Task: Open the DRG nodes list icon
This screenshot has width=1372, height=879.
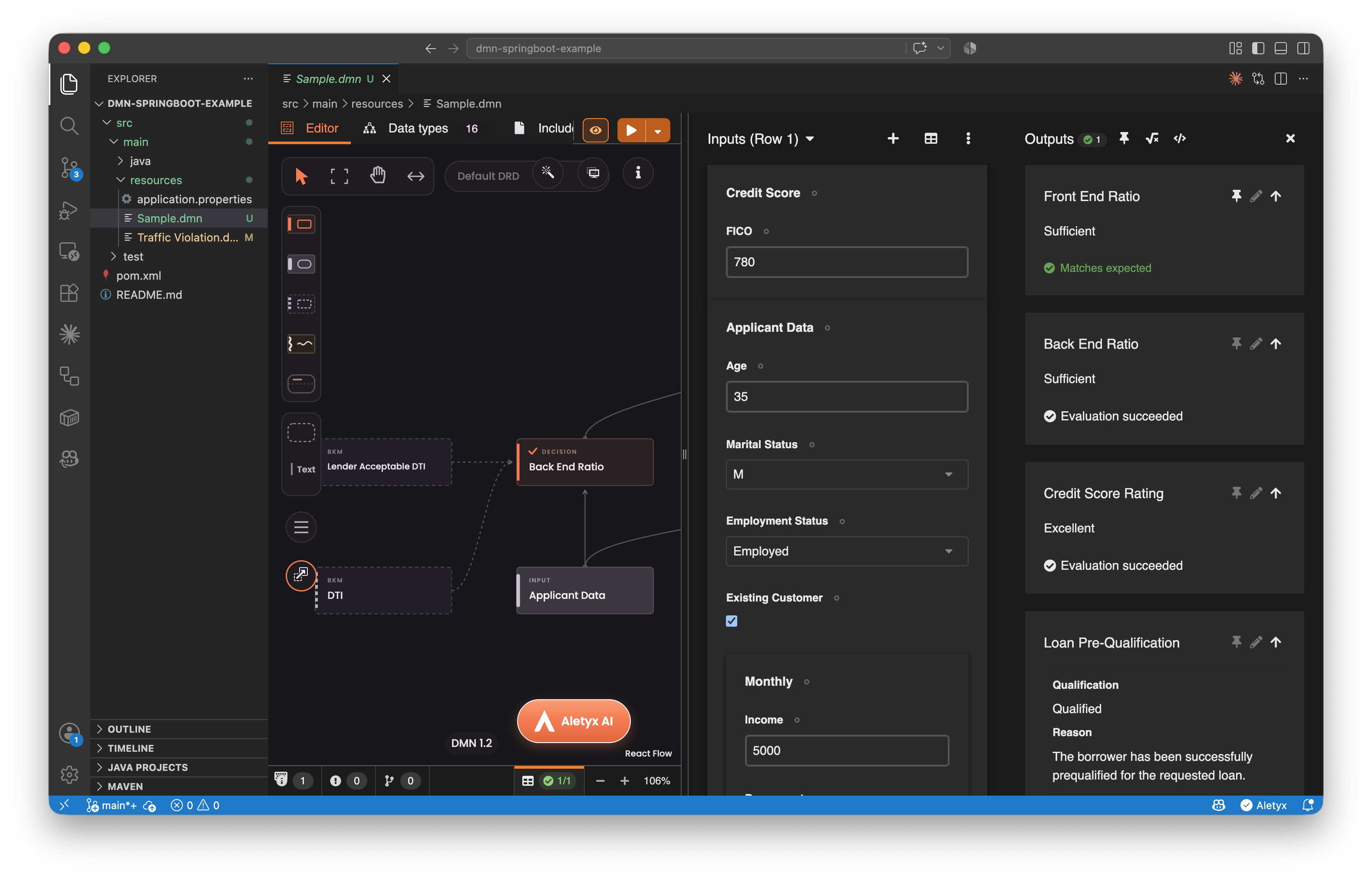Action: pos(301,527)
